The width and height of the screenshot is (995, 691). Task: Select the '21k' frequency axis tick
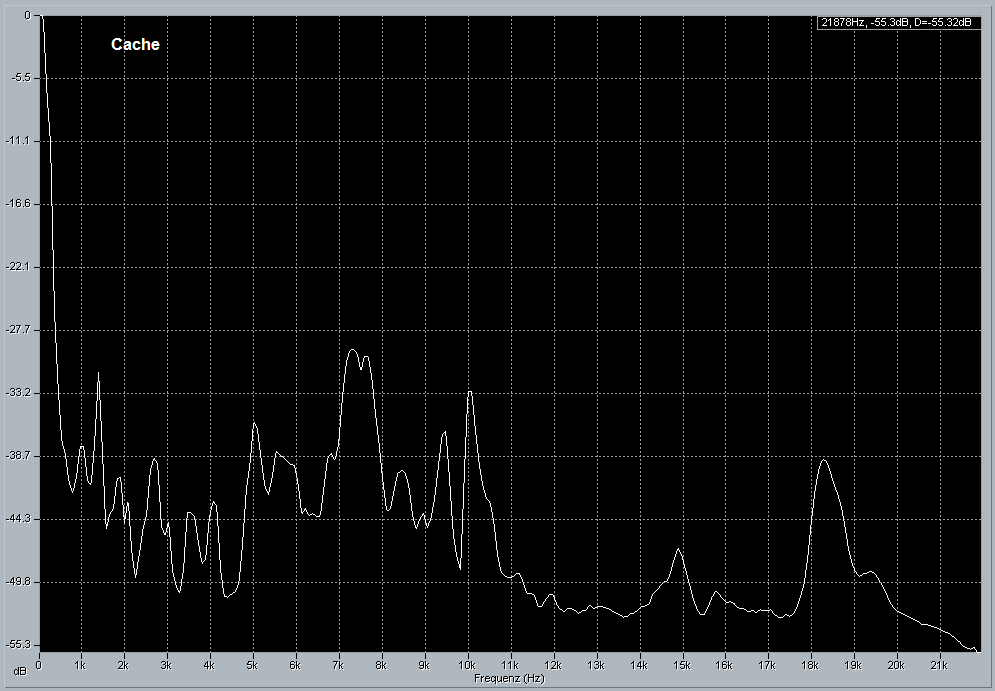939,666
